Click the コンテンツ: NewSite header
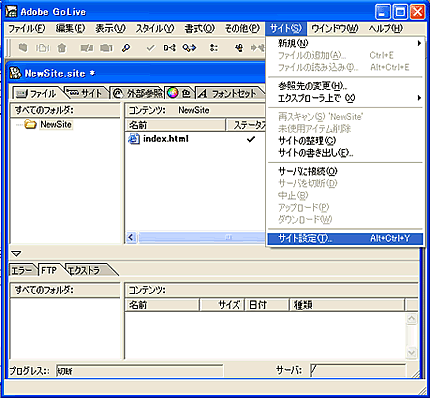 [x=195, y=110]
